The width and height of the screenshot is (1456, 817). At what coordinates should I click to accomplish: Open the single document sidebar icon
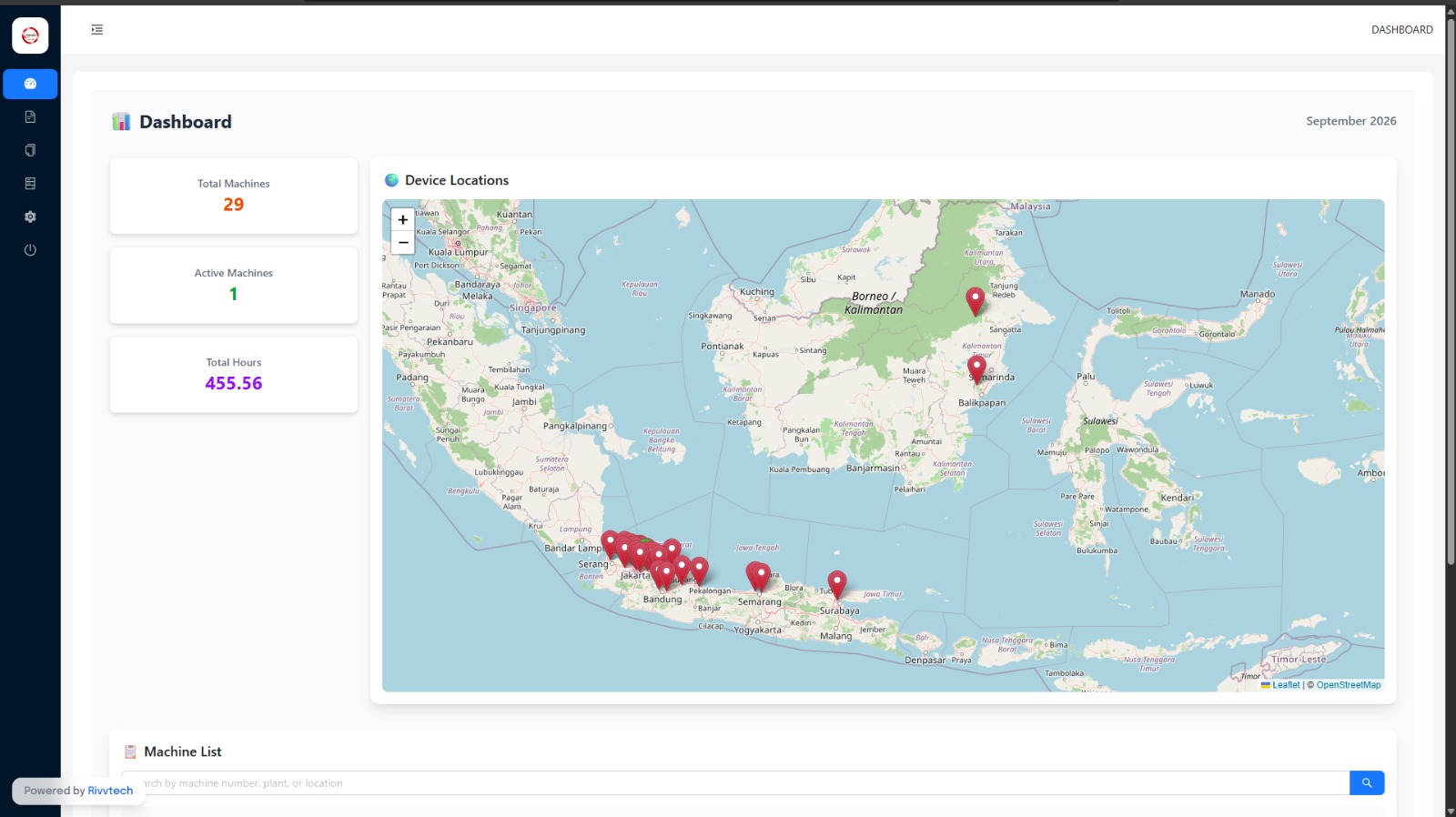[30, 116]
